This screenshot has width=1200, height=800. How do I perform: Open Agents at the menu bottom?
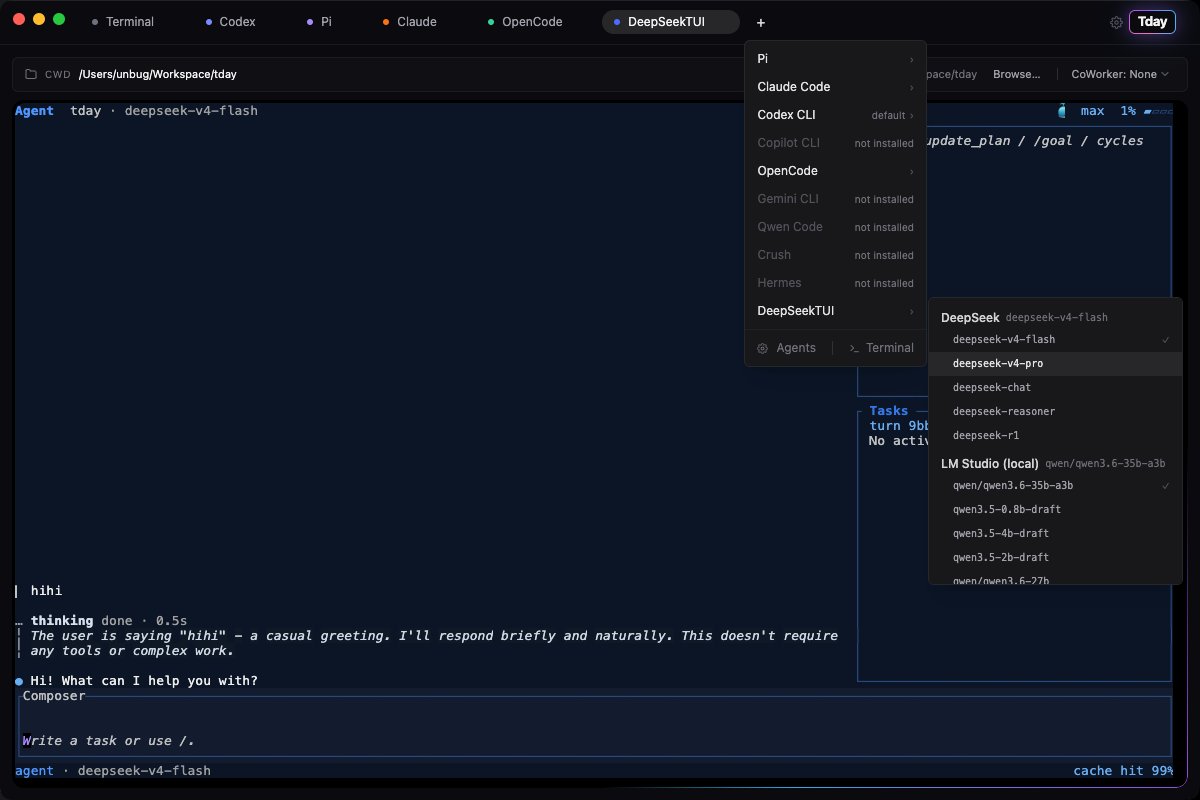tap(787, 348)
